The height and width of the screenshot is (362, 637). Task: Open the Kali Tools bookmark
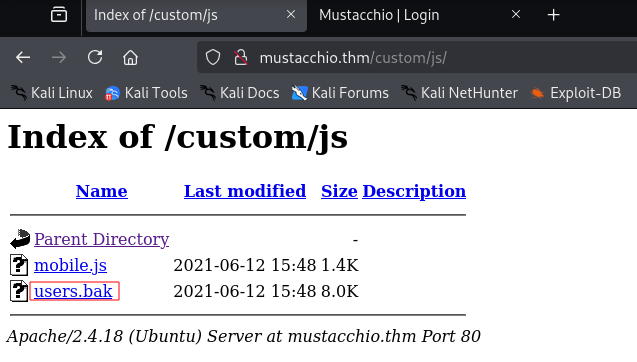[146, 93]
